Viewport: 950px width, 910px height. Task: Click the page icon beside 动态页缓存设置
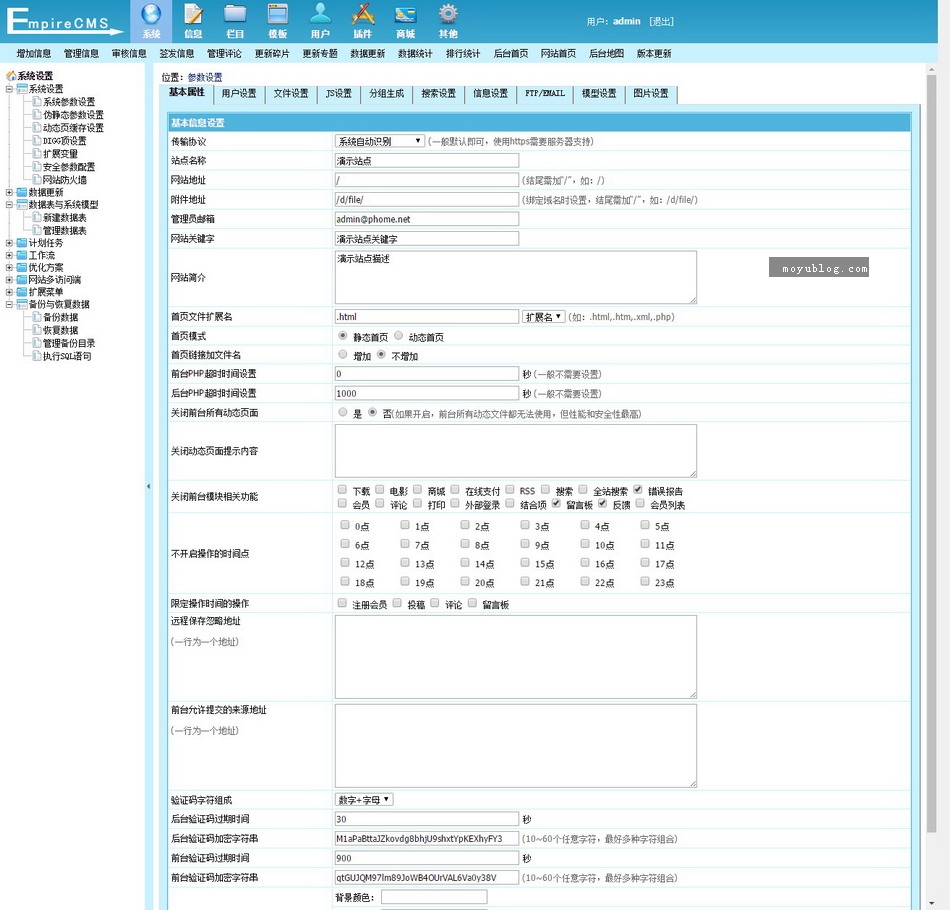(37, 127)
